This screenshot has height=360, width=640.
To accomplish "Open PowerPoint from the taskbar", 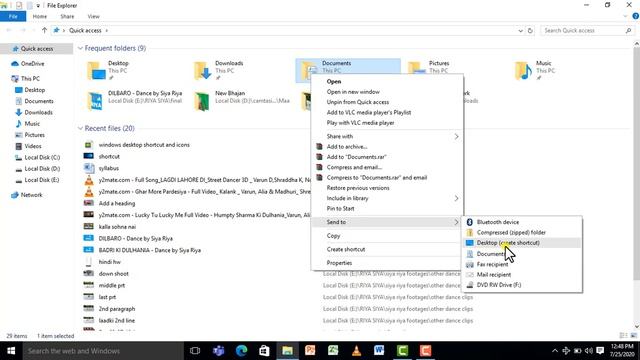I will point(310,351).
